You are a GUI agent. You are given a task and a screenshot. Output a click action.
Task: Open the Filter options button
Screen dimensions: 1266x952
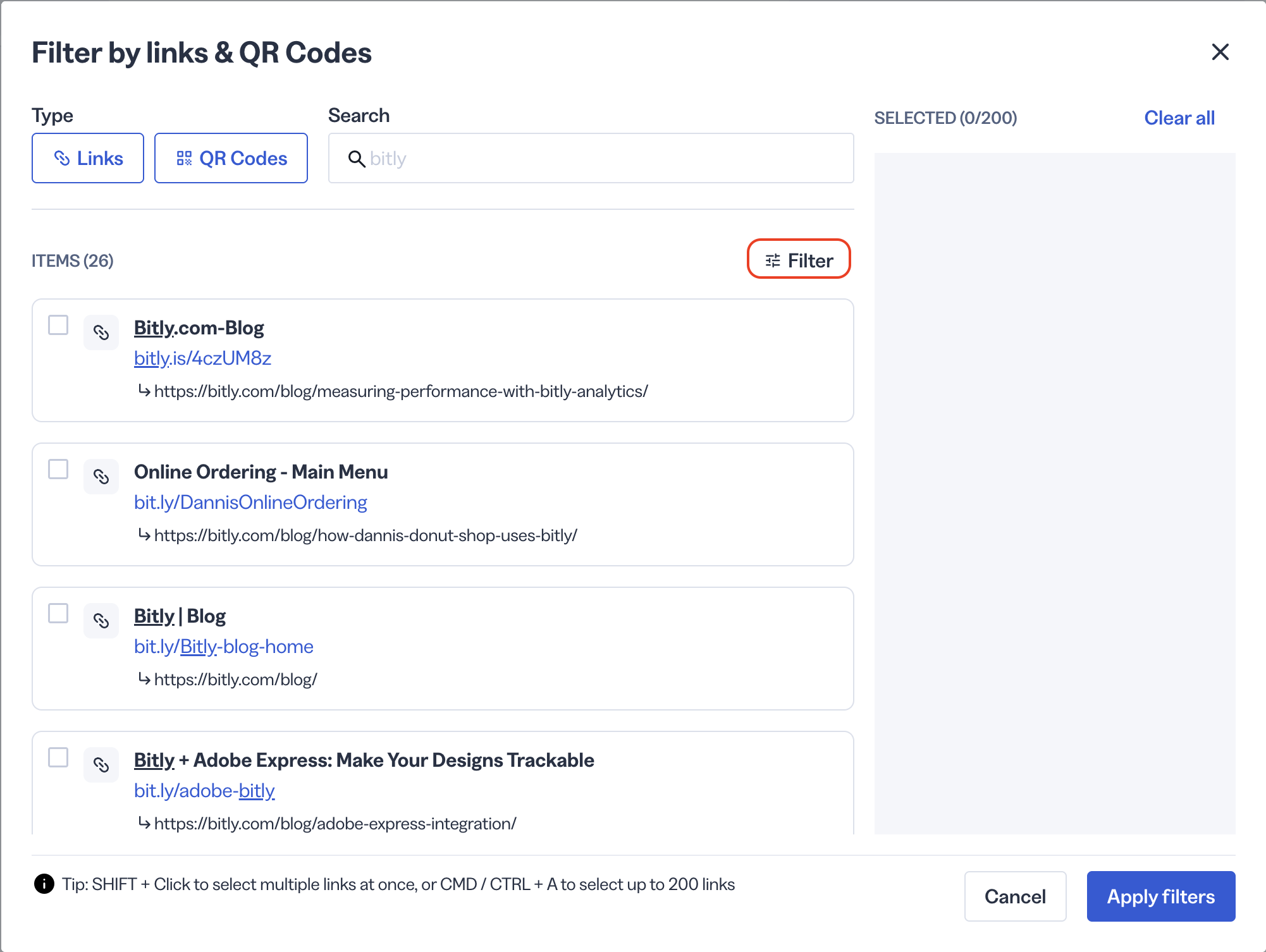point(799,260)
